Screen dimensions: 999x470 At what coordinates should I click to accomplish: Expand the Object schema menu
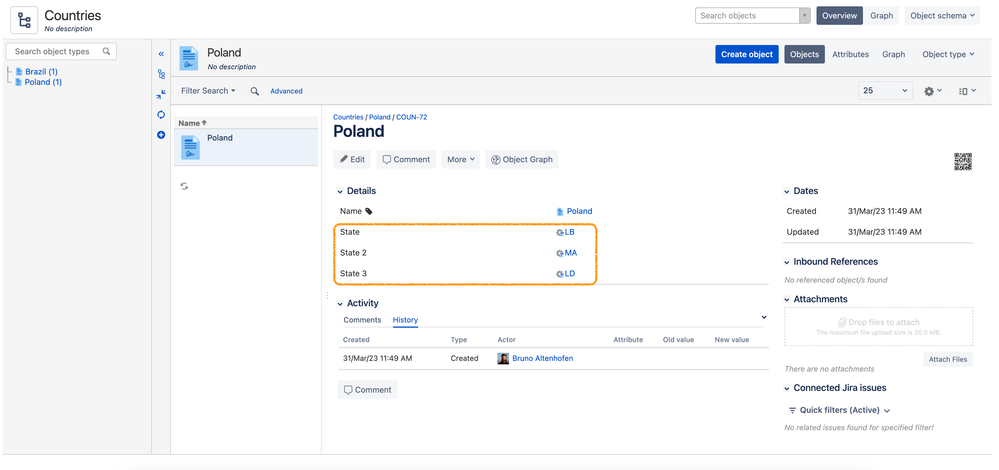tap(943, 16)
